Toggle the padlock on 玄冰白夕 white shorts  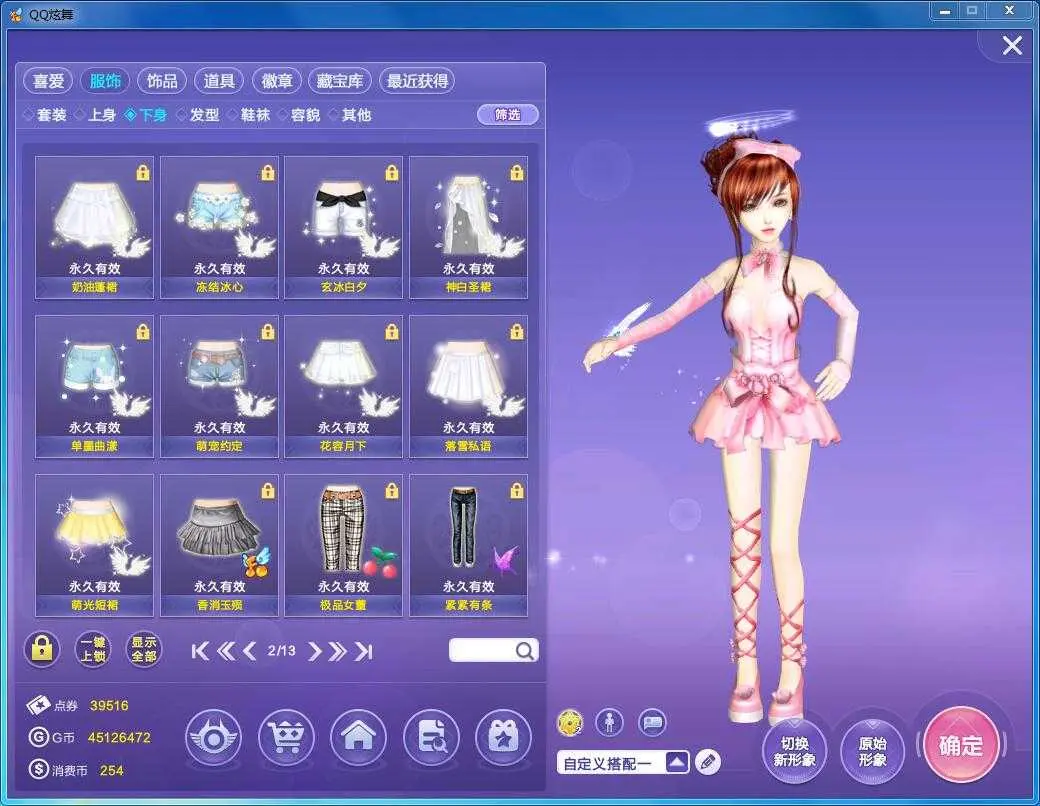pyautogui.click(x=392, y=173)
